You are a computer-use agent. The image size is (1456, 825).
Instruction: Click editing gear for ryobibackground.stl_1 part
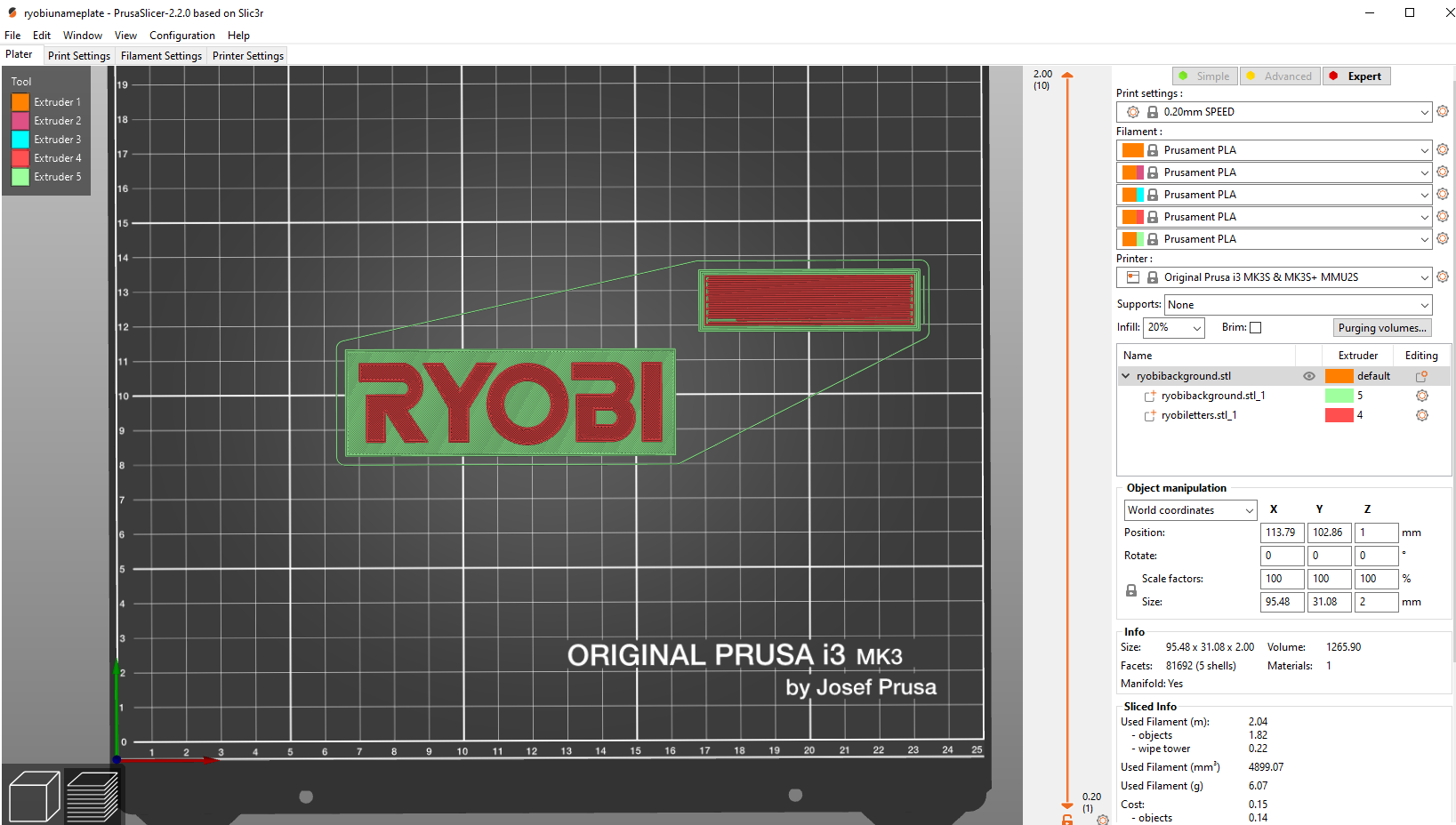click(x=1421, y=396)
